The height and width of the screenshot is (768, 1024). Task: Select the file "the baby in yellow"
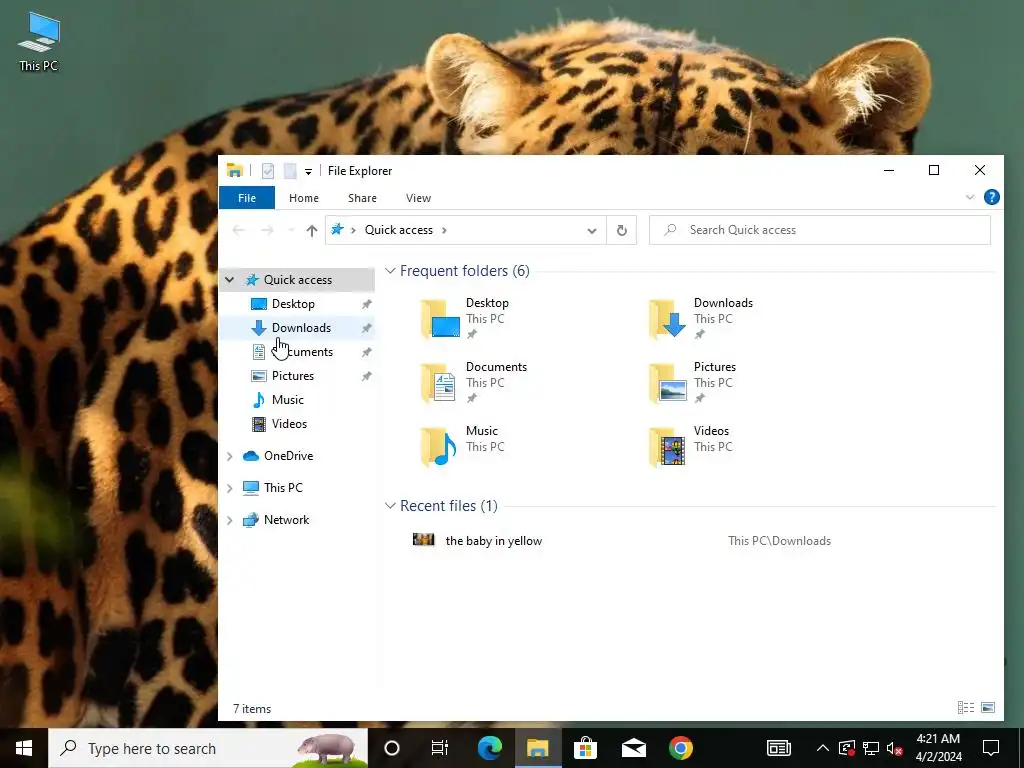(x=494, y=541)
